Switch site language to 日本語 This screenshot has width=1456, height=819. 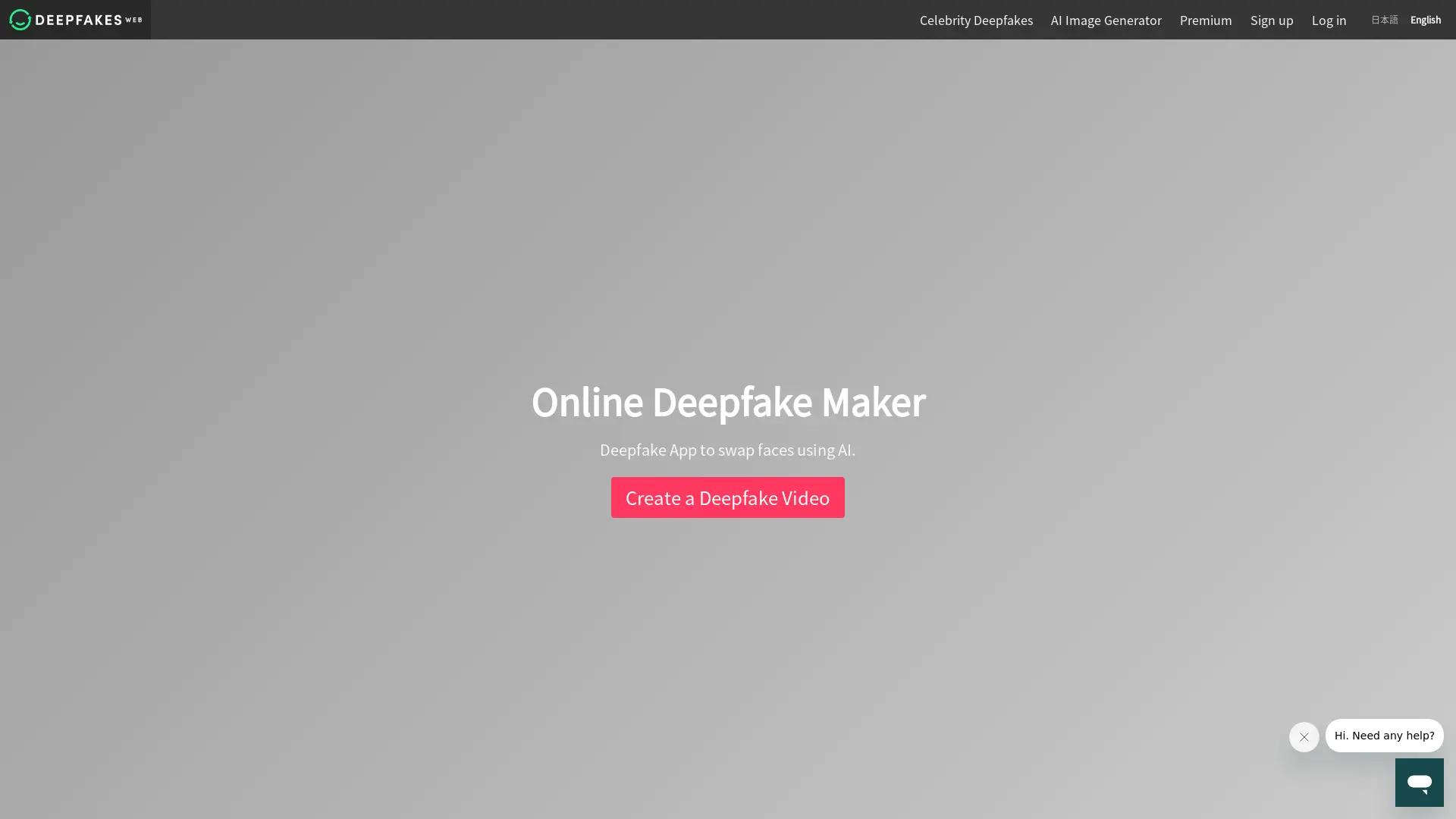pyautogui.click(x=1384, y=20)
